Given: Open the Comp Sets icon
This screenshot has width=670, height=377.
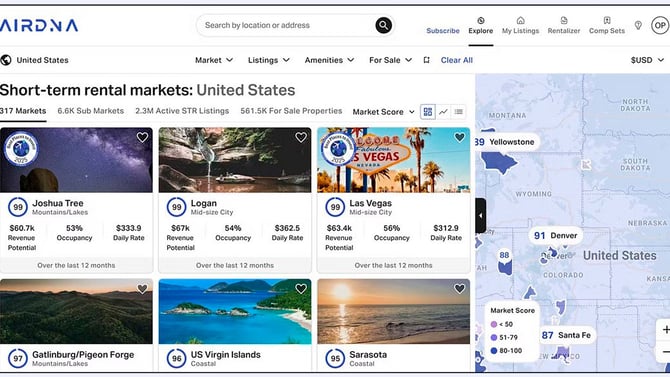Looking at the screenshot, I should coord(607,21).
